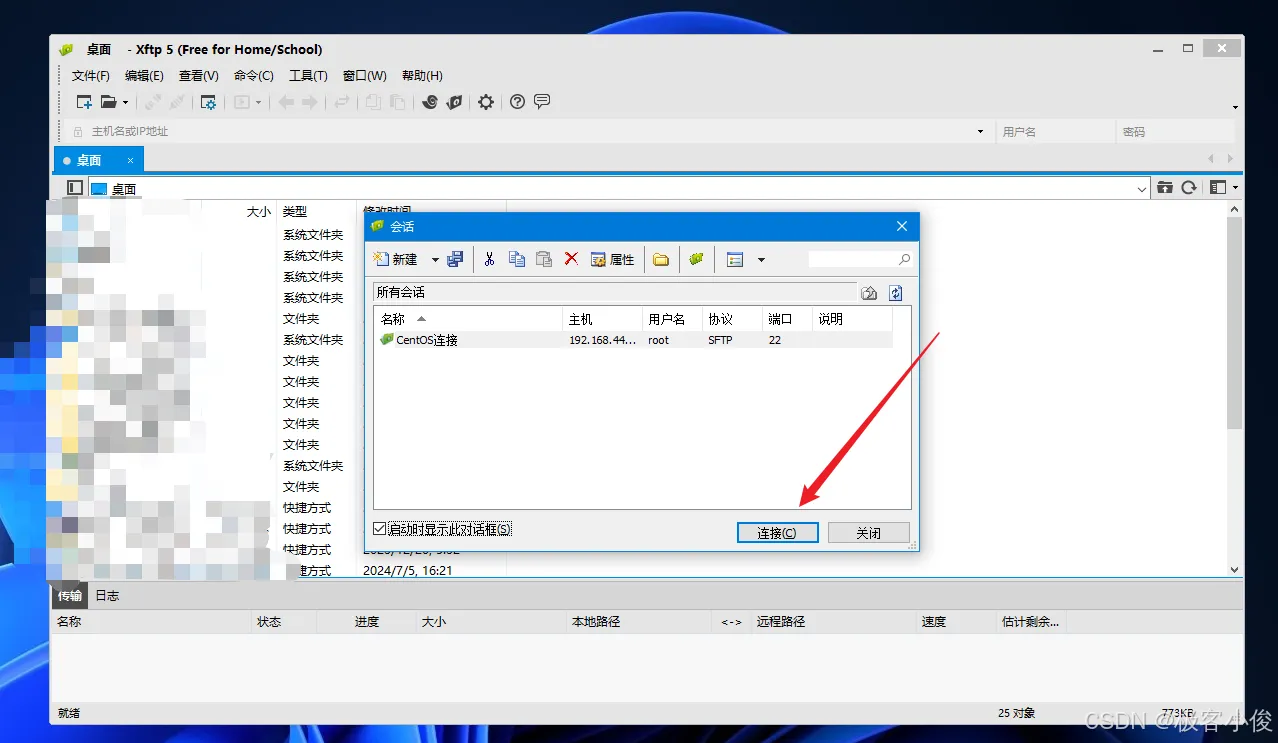Click the 新建 button in the Sessions dialog
Image resolution: width=1278 pixels, height=743 pixels.
point(396,259)
